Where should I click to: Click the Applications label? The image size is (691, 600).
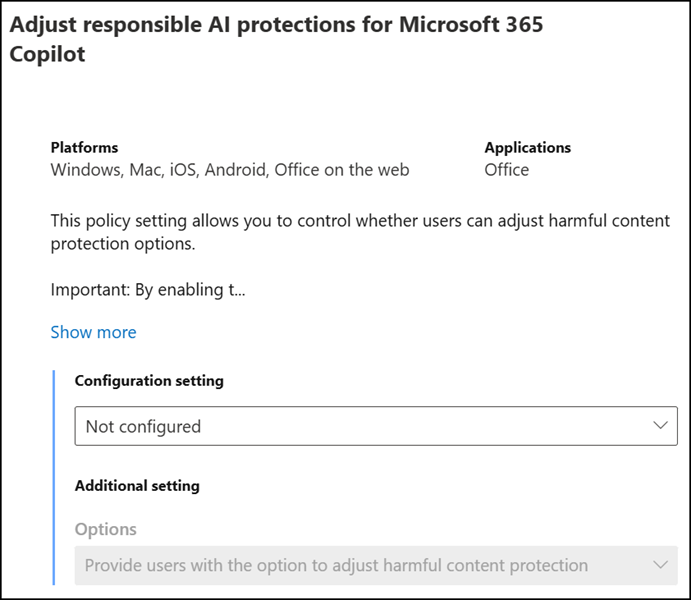click(527, 147)
